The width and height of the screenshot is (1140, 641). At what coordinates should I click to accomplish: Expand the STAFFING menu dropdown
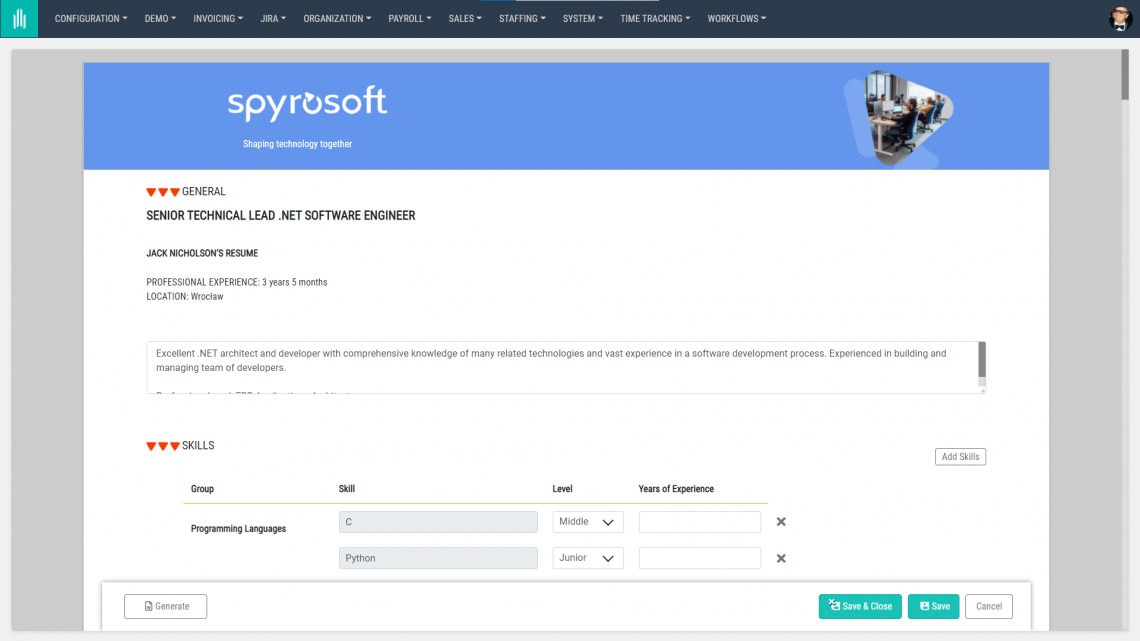tap(522, 18)
